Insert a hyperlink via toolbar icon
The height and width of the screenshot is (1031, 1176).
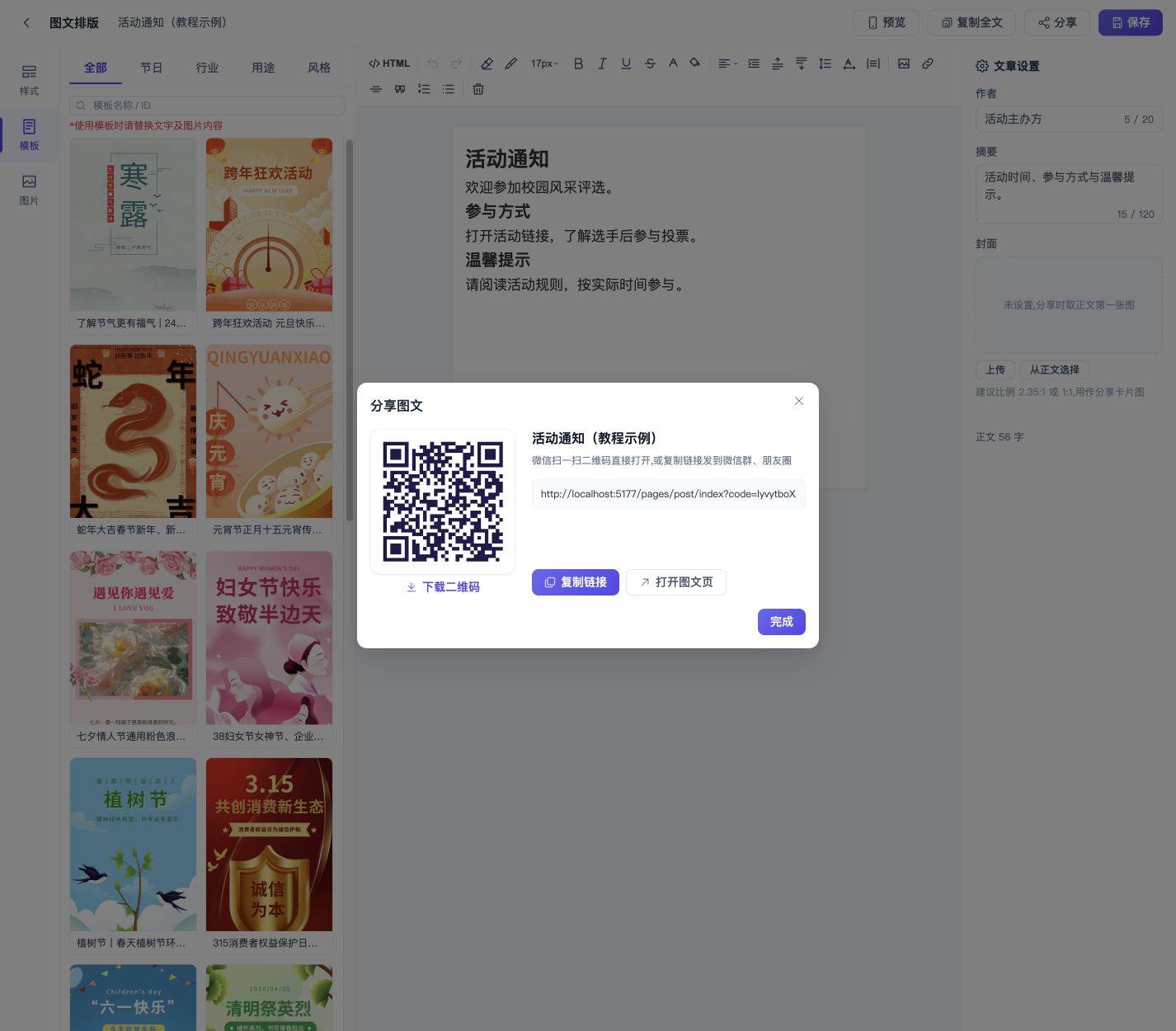pos(928,64)
